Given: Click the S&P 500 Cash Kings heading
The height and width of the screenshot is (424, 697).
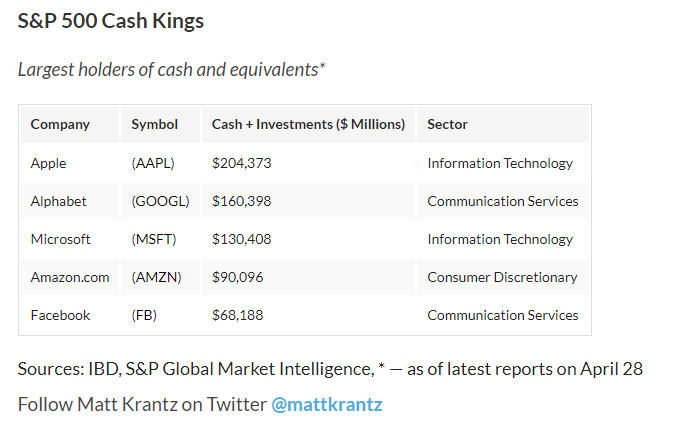Looking at the screenshot, I should [x=111, y=20].
